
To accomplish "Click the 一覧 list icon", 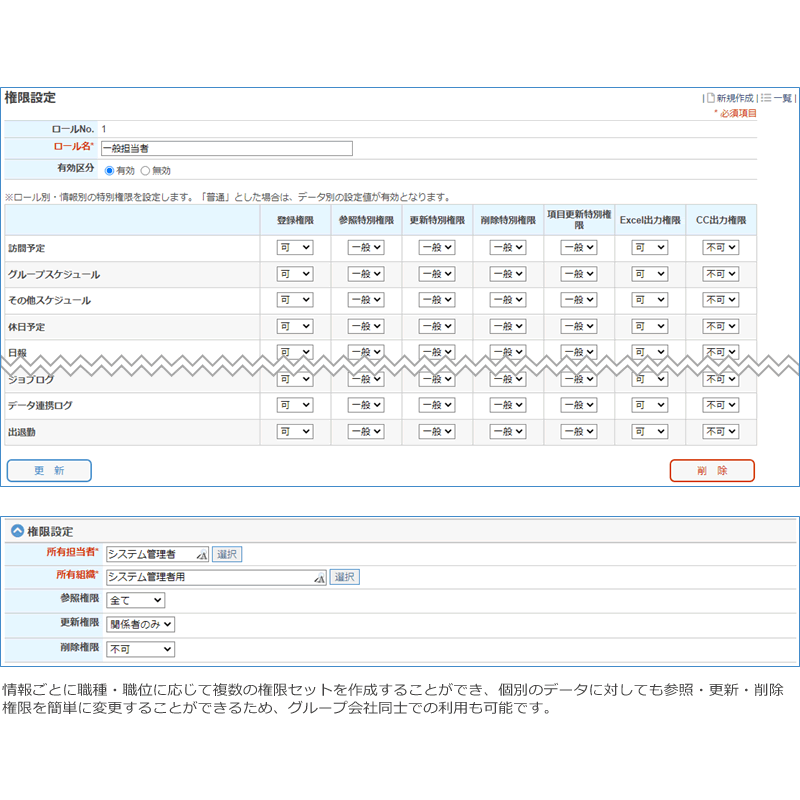I will pos(766,98).
